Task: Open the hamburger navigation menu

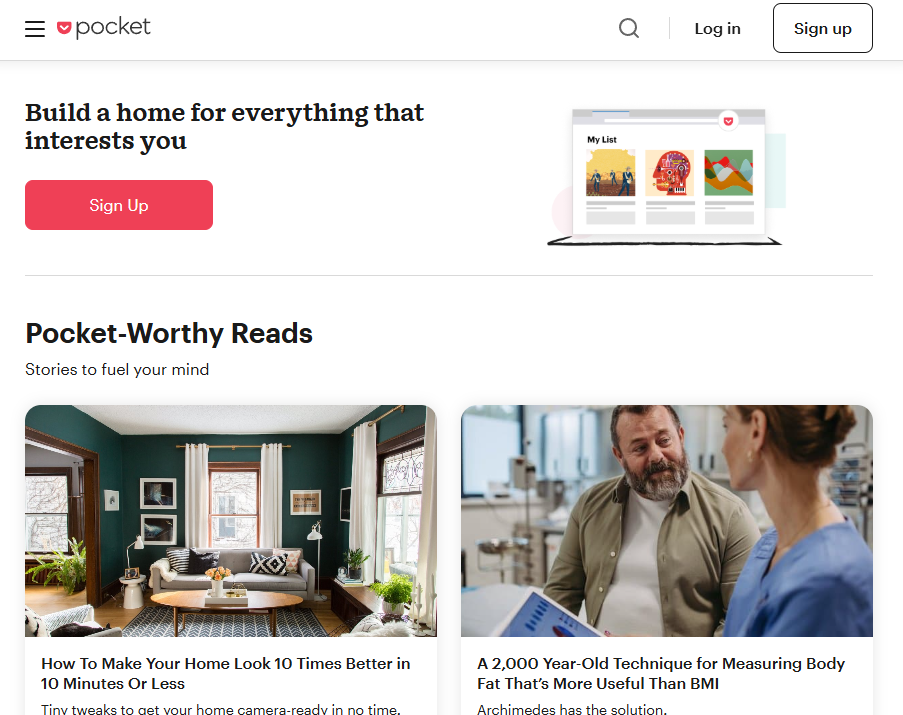Action: pos(35,29)
